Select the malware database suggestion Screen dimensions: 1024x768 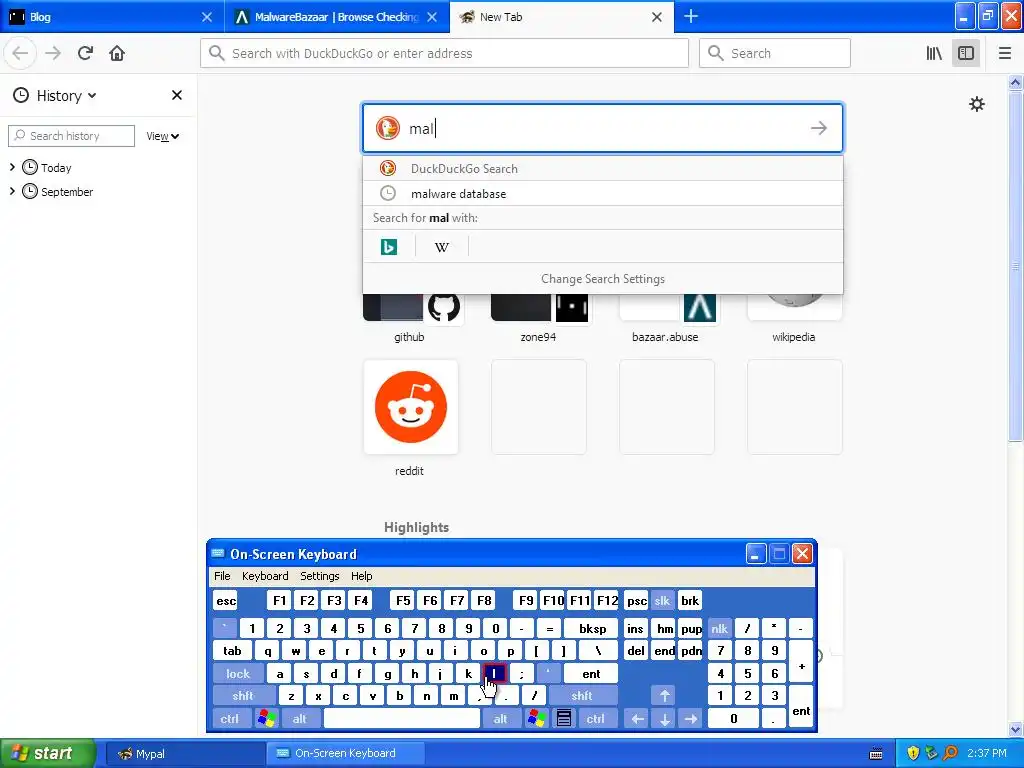coord(603,193)
